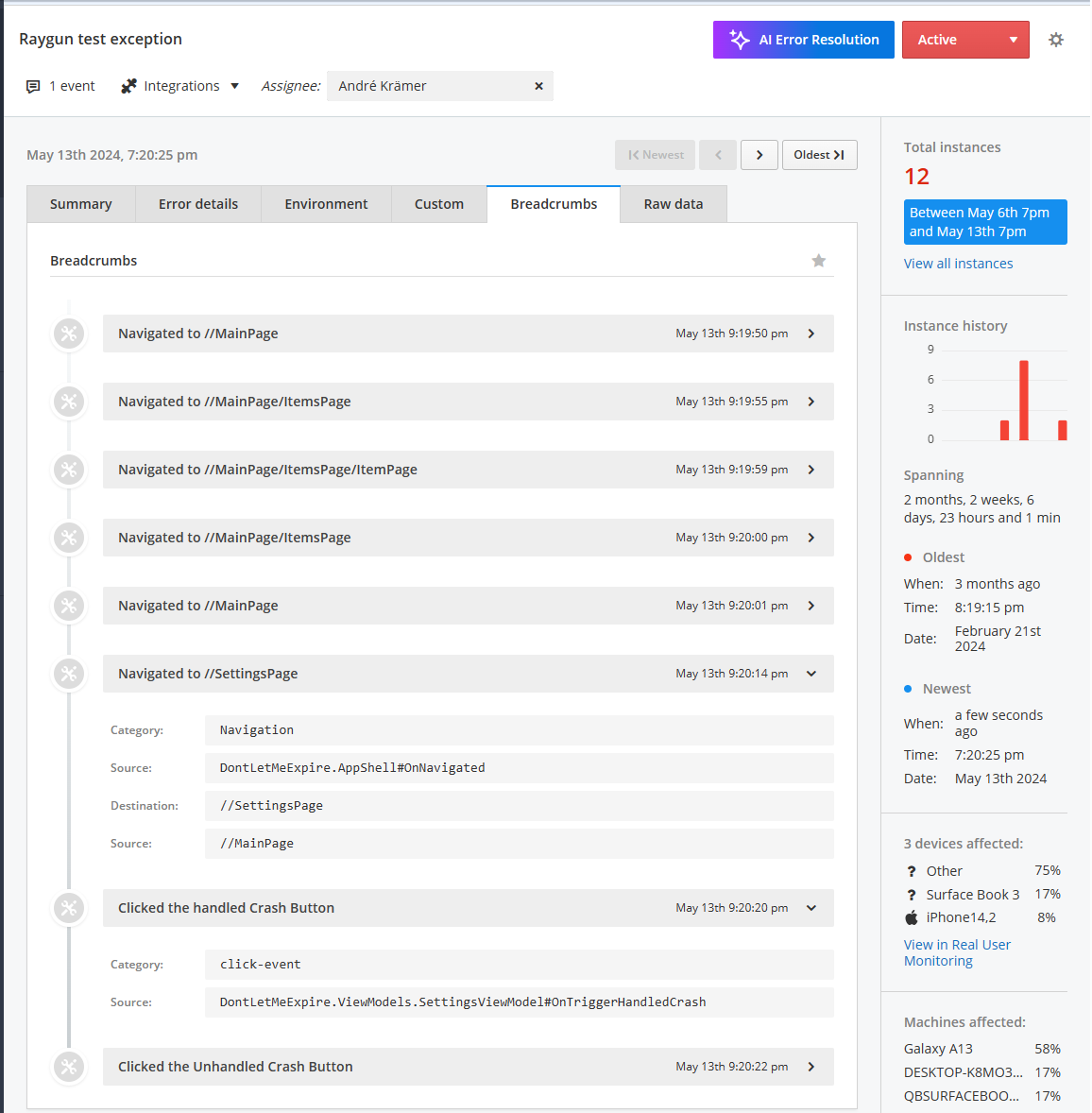Open the Environment tab

click(326, 203)
